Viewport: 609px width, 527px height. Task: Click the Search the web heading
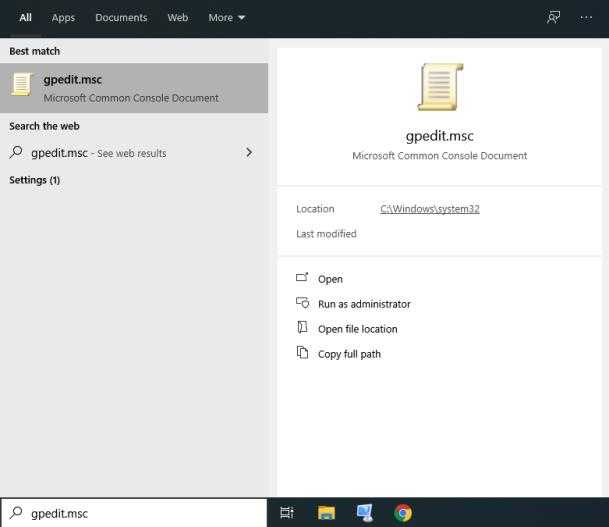click(44, 126)
